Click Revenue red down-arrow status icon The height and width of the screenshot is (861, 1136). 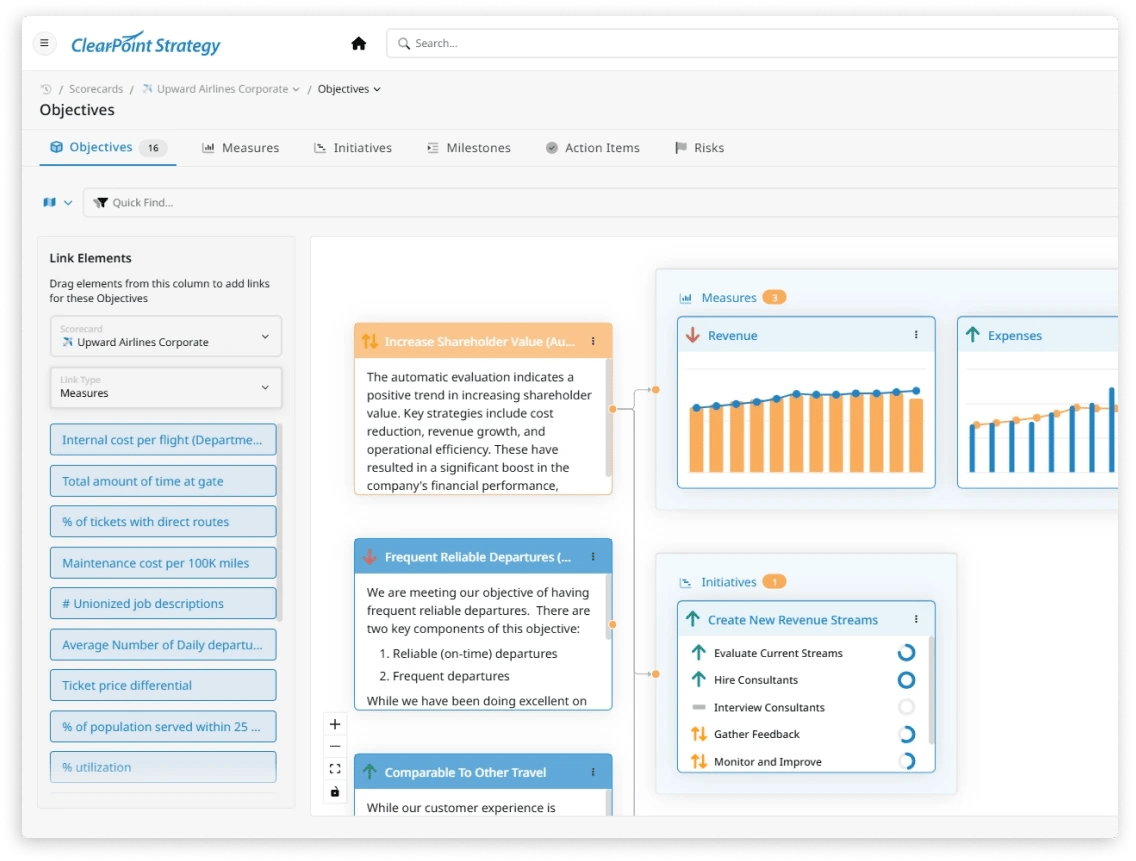[x=693, y=335]
